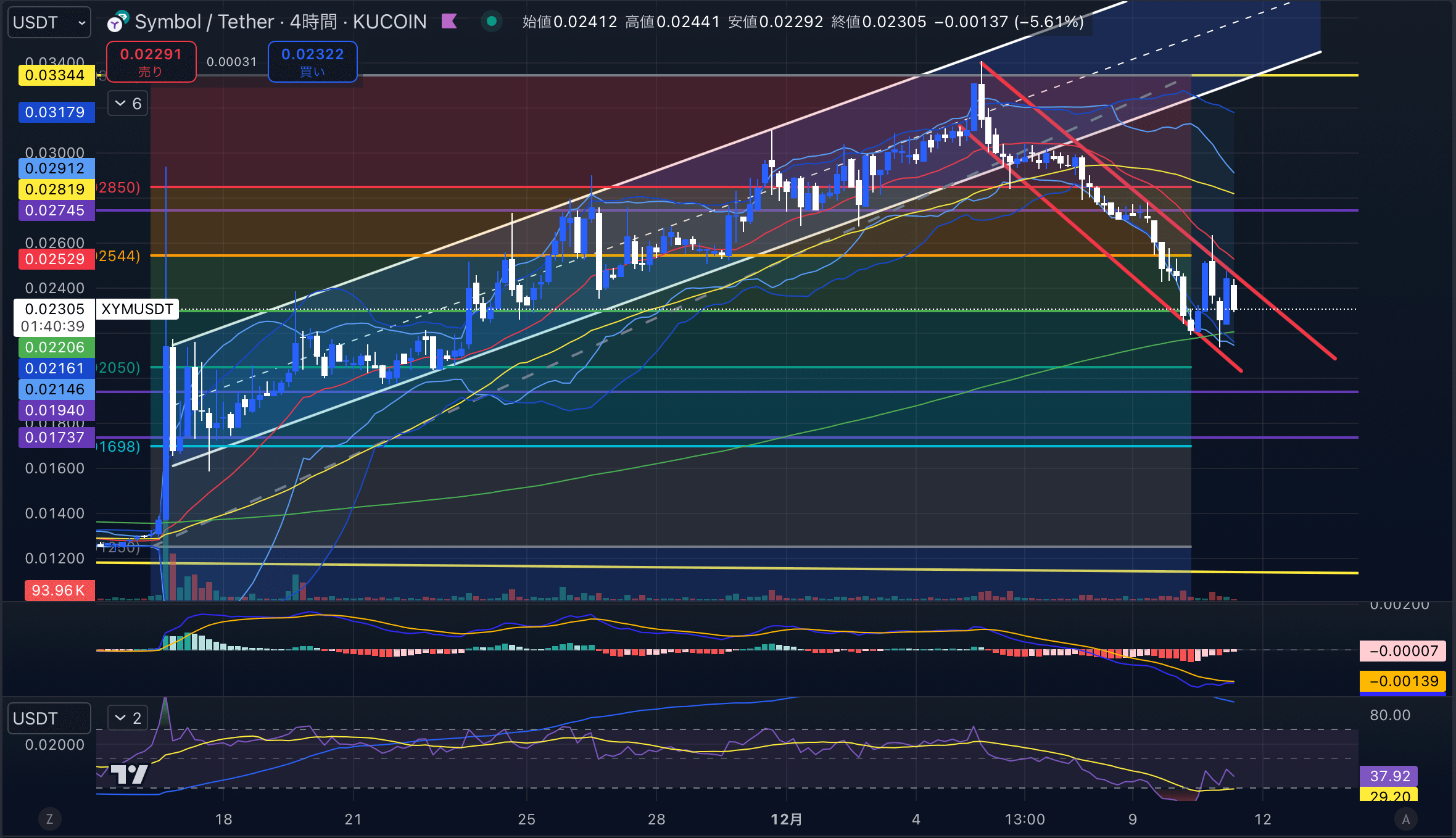Select the red 0.02529 price label

56,259
